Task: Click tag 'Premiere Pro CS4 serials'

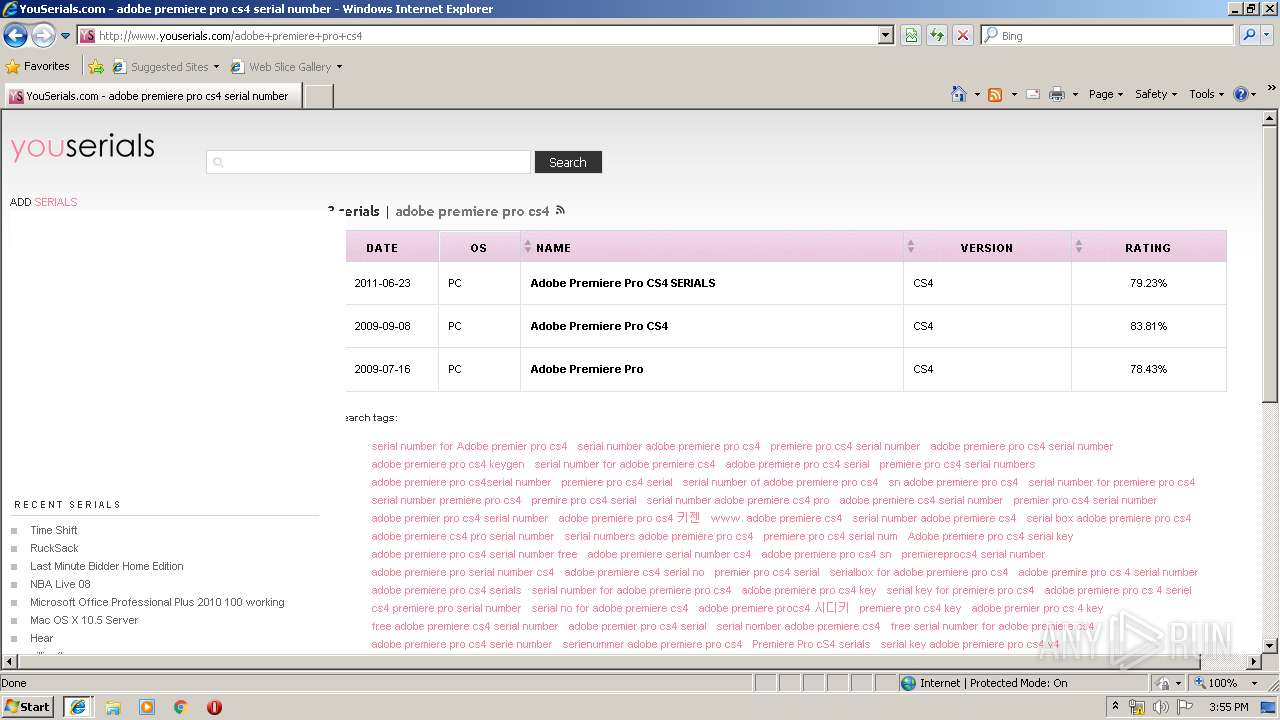Action: coord(811,644)
